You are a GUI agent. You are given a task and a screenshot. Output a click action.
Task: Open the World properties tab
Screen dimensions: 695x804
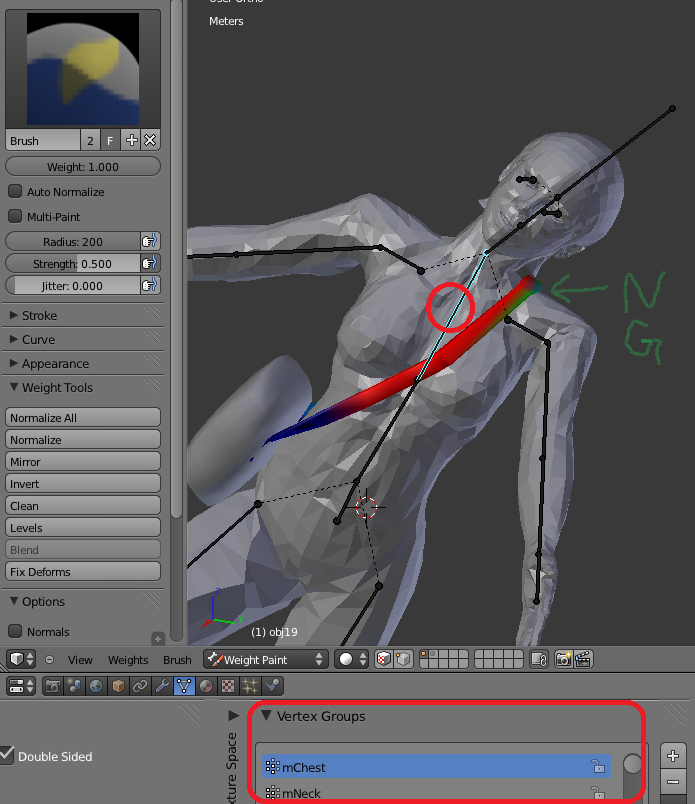pos(96,686)
